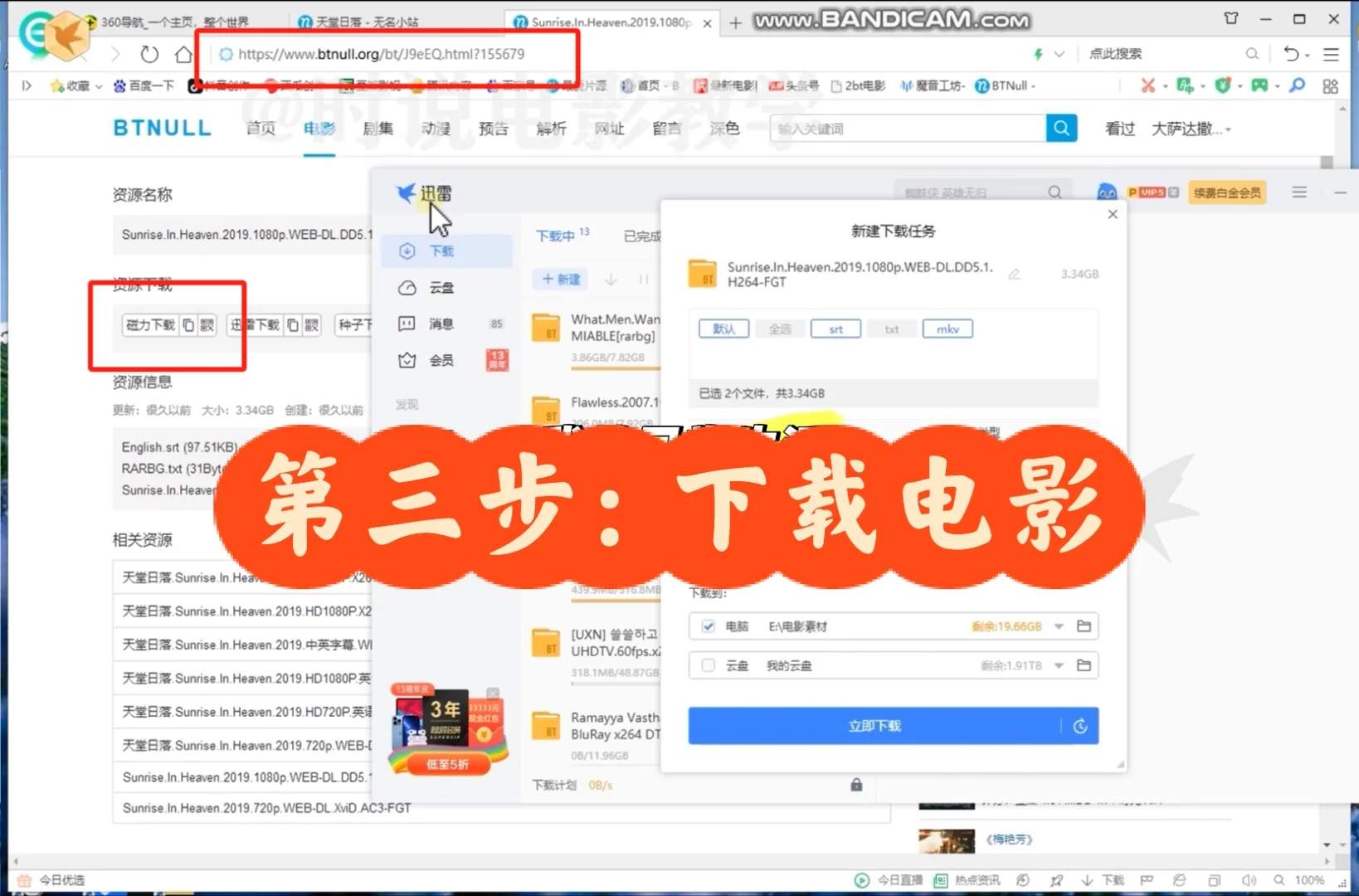The height and width of the screenshot is (896, 1359).
Task: Click the 磁力下载 magnet download button
Action: (x=149, y=324)
